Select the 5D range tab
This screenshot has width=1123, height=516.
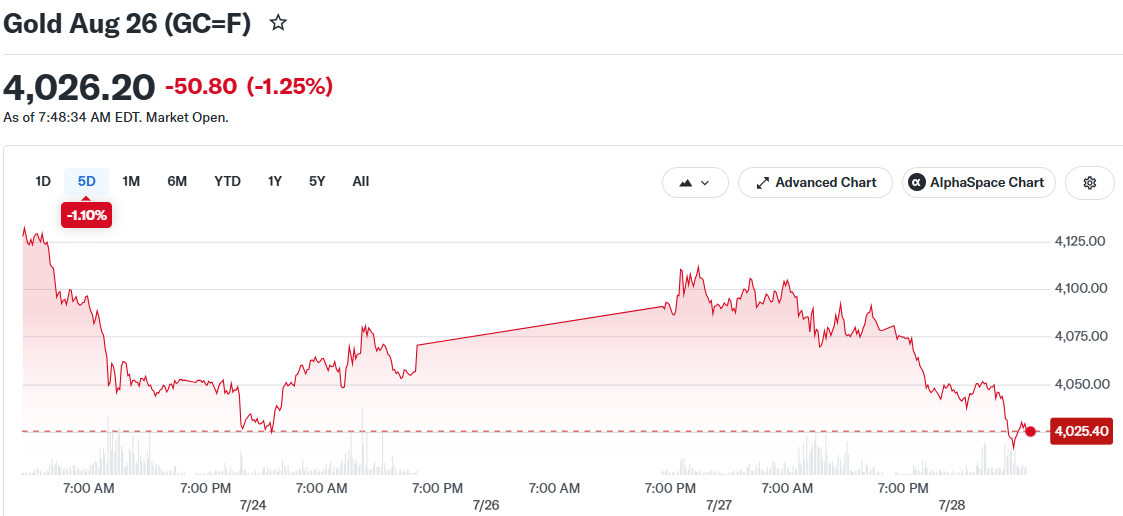click(x=87, y=181)
